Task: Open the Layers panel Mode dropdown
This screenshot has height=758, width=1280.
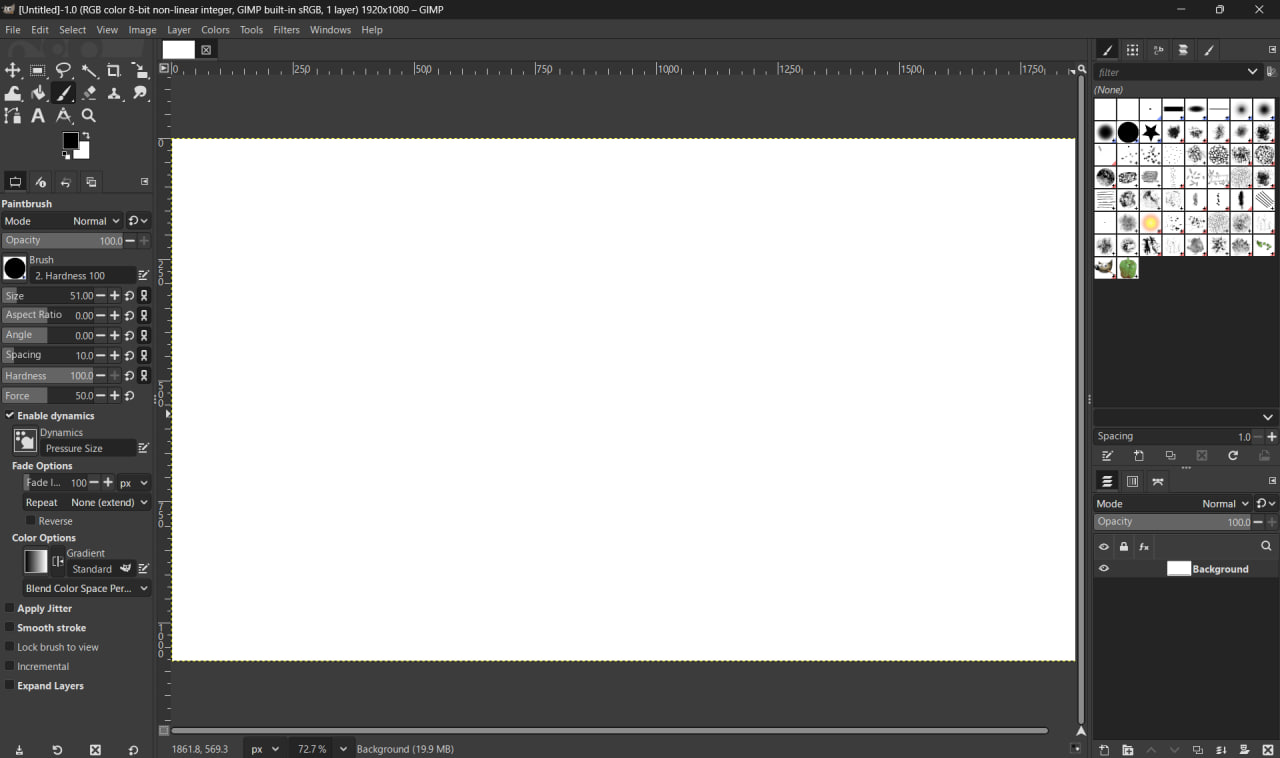Action: 1173,504
